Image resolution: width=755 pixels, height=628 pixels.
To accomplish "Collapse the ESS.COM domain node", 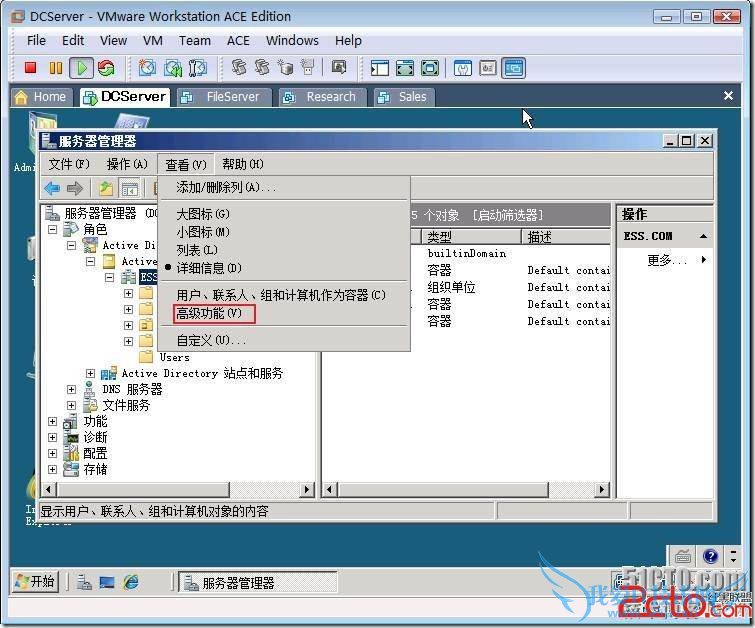I will (x=110, y=277).
